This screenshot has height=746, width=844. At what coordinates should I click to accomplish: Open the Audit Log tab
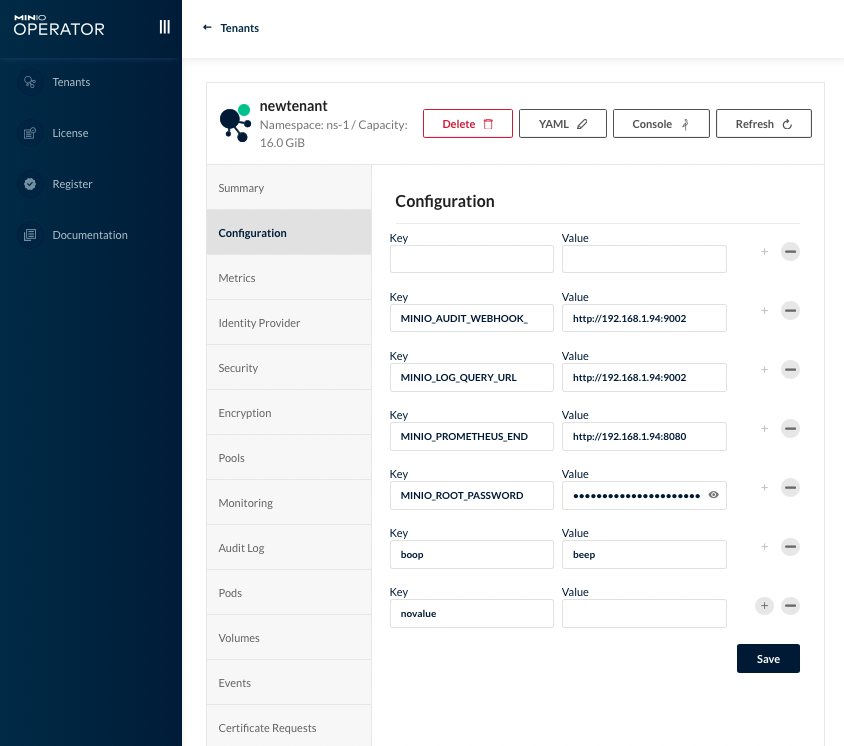click(x=289, y=548)
